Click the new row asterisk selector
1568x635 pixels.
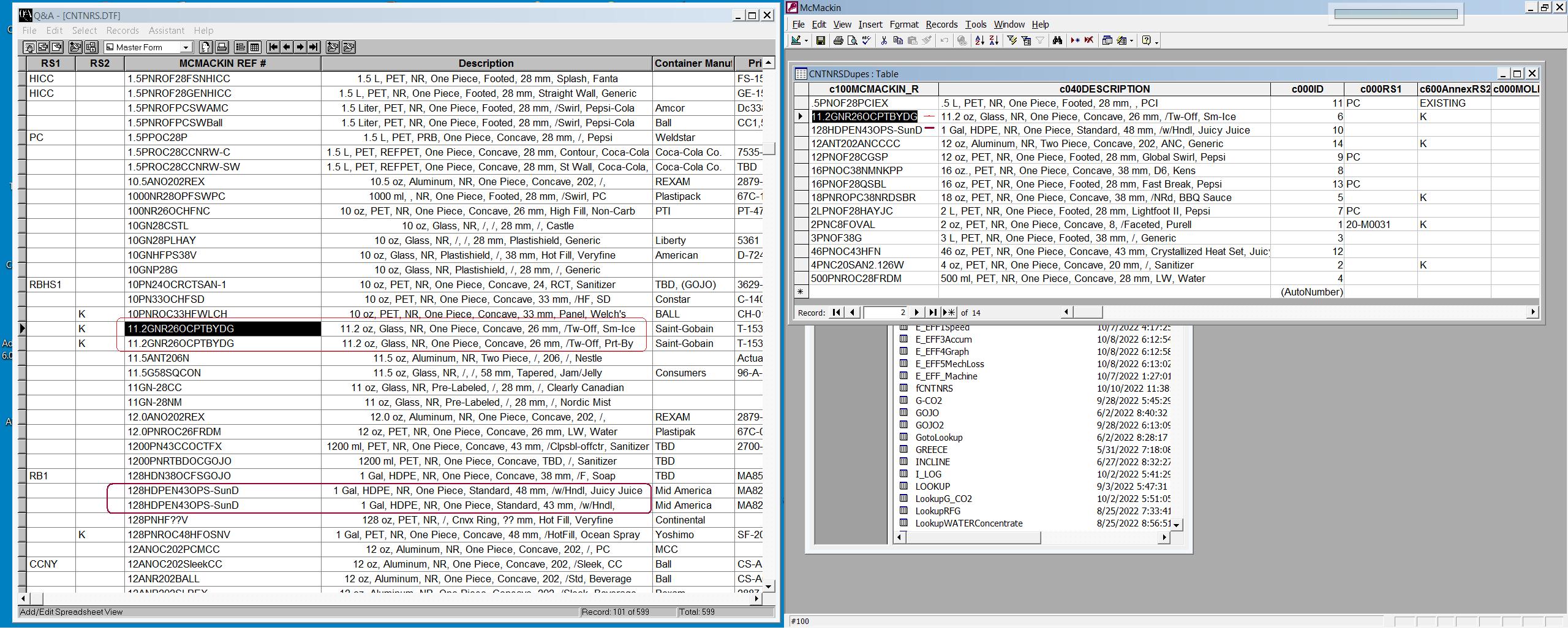point(801,292)
